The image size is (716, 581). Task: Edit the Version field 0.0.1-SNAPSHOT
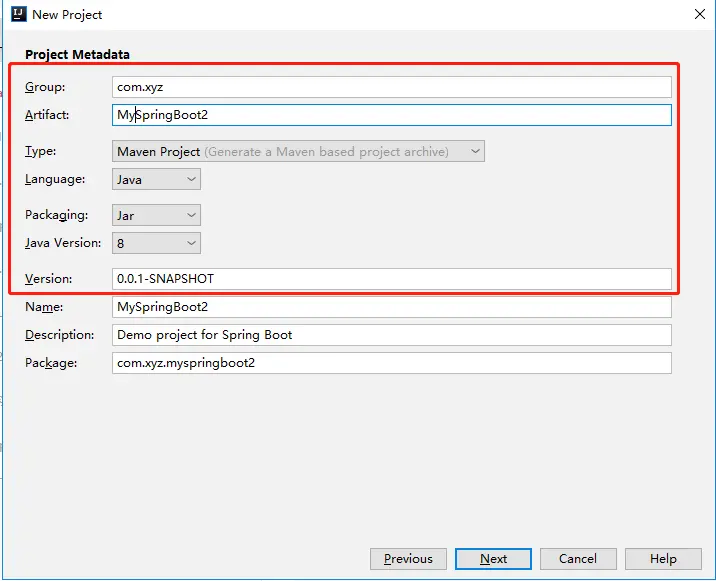coord(391,279)
